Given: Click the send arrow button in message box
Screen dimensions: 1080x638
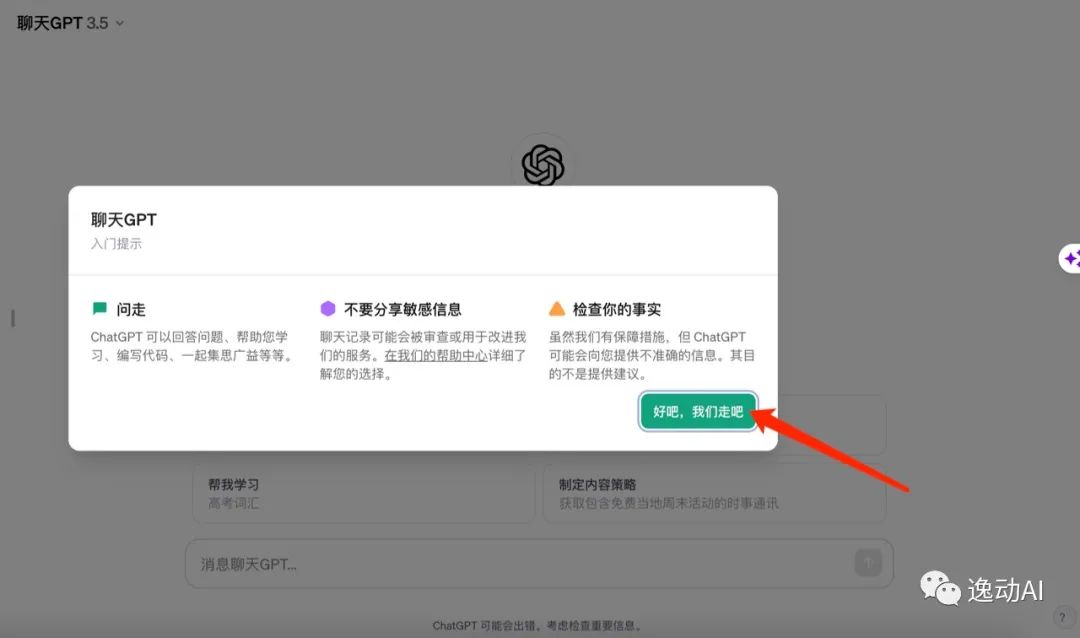Looking at the screenshot, I should coord(868,563).
